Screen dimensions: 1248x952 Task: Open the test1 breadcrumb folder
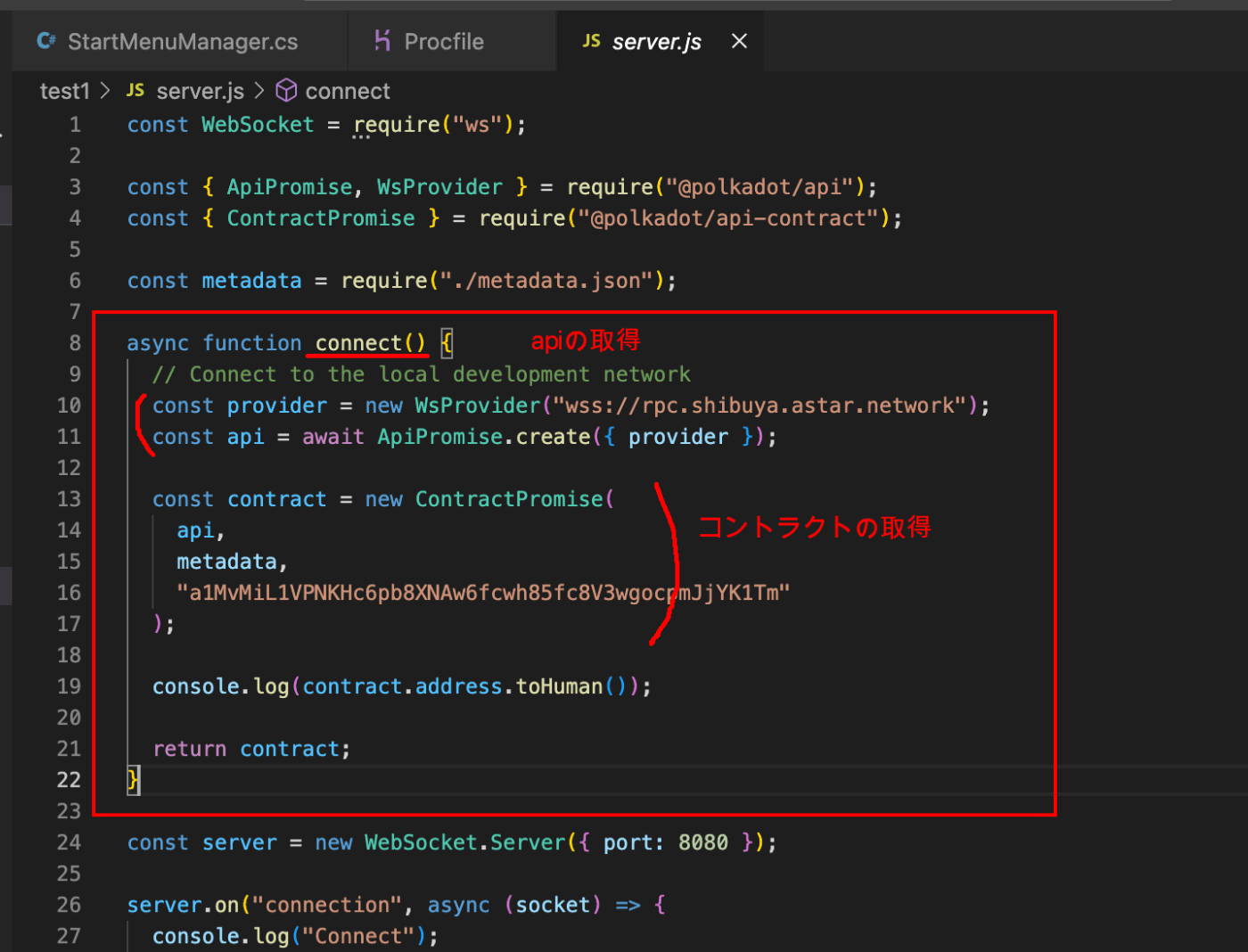click(65, 91)
